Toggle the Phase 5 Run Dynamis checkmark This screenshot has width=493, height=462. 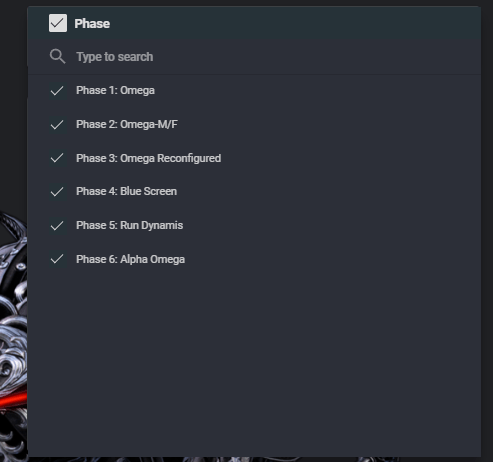(x=57, y=226)
